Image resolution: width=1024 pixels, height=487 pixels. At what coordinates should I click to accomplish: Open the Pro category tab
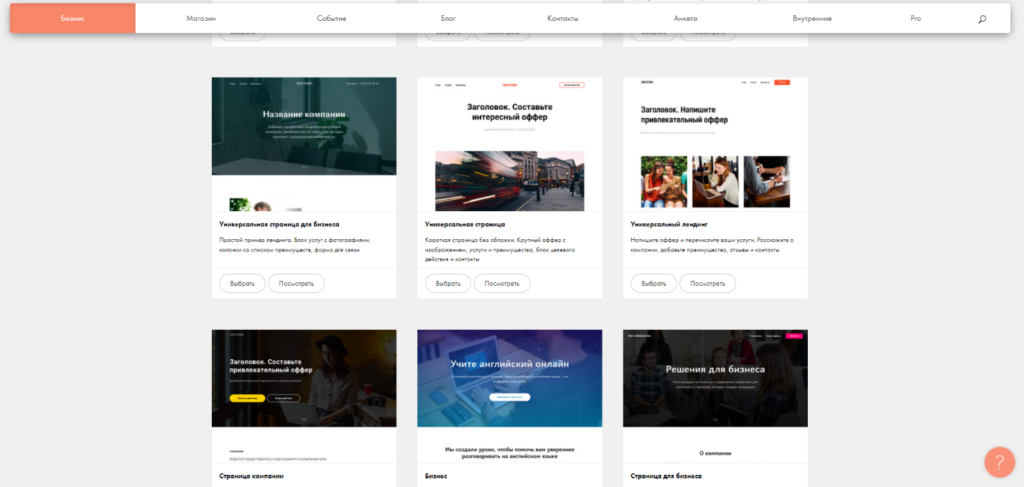pos(916,19)
